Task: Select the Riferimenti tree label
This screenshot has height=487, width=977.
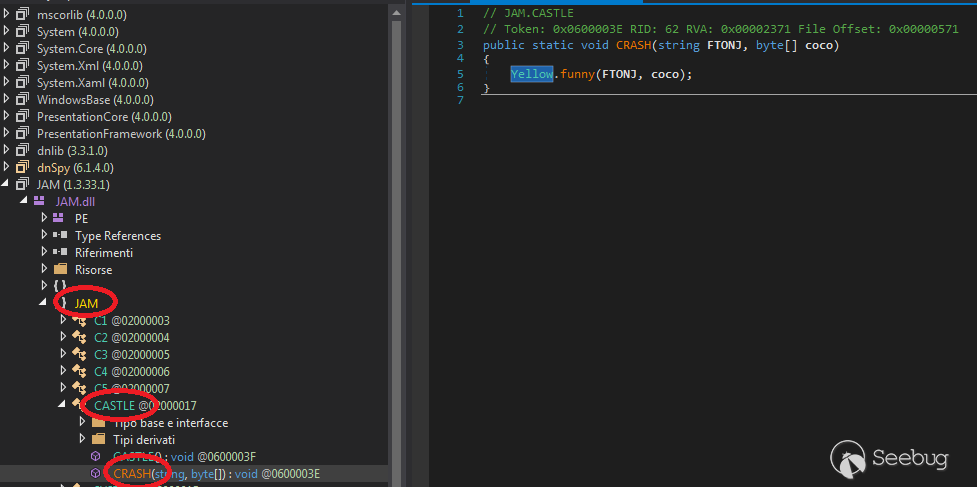Action: [x=103, y=253]
